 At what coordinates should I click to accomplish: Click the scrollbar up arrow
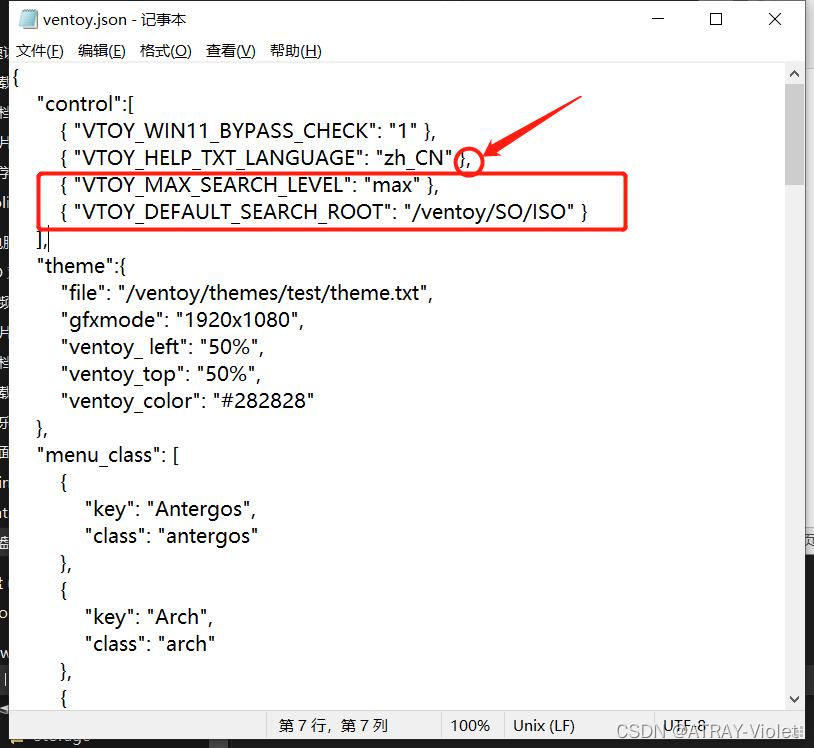tap(794, 74)
